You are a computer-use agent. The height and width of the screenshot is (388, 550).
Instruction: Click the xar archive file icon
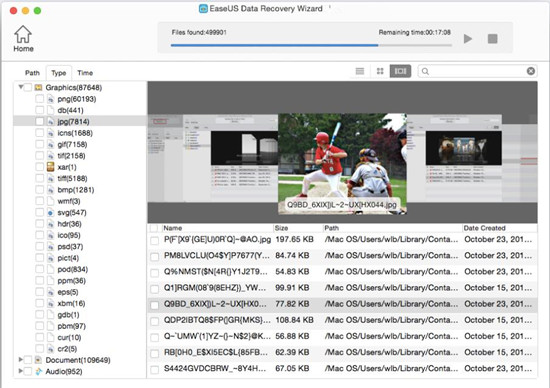[x=51, y=167]
